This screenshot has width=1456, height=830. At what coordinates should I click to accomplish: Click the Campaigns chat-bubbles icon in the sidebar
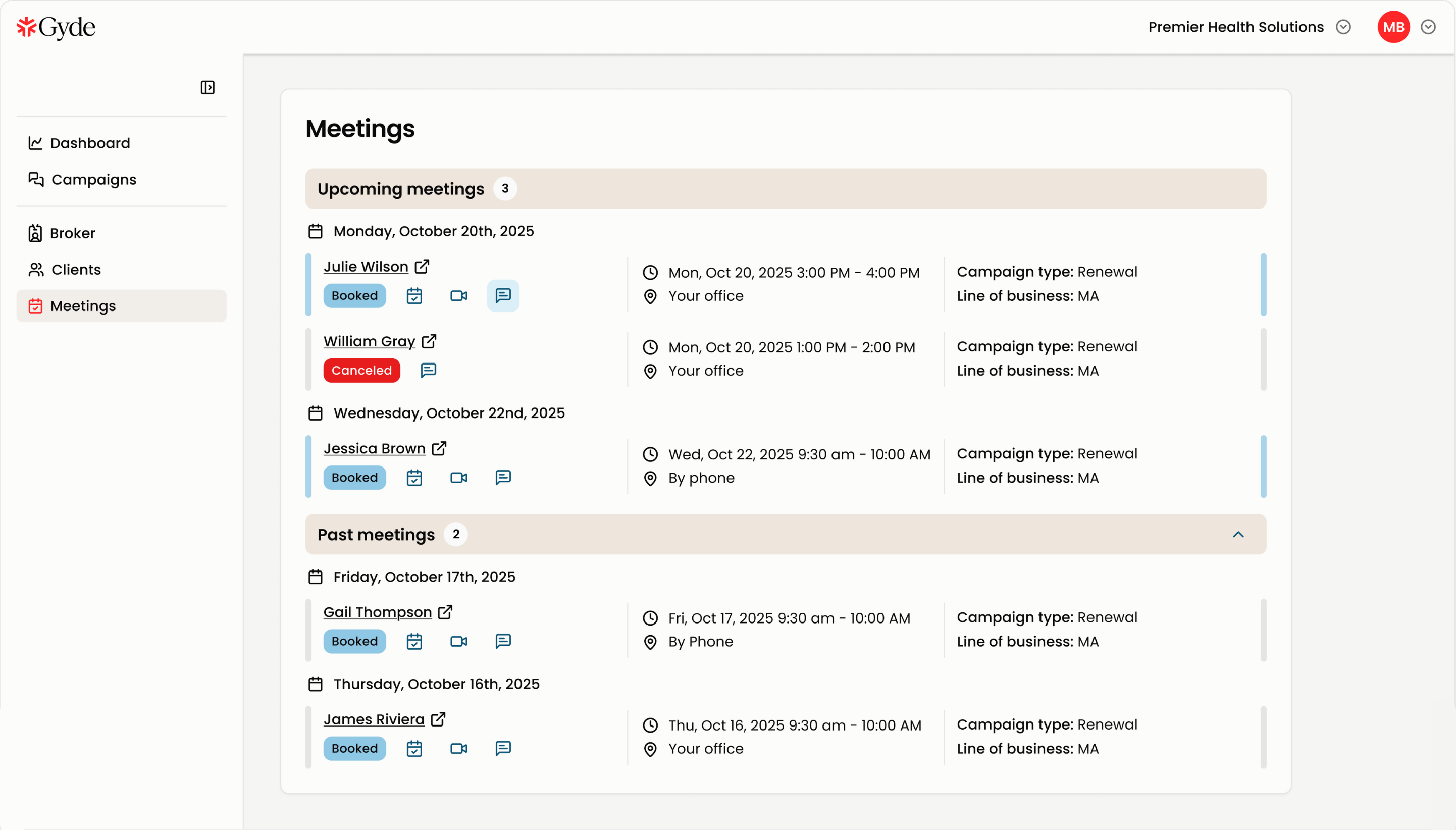[x=35, y=179]
